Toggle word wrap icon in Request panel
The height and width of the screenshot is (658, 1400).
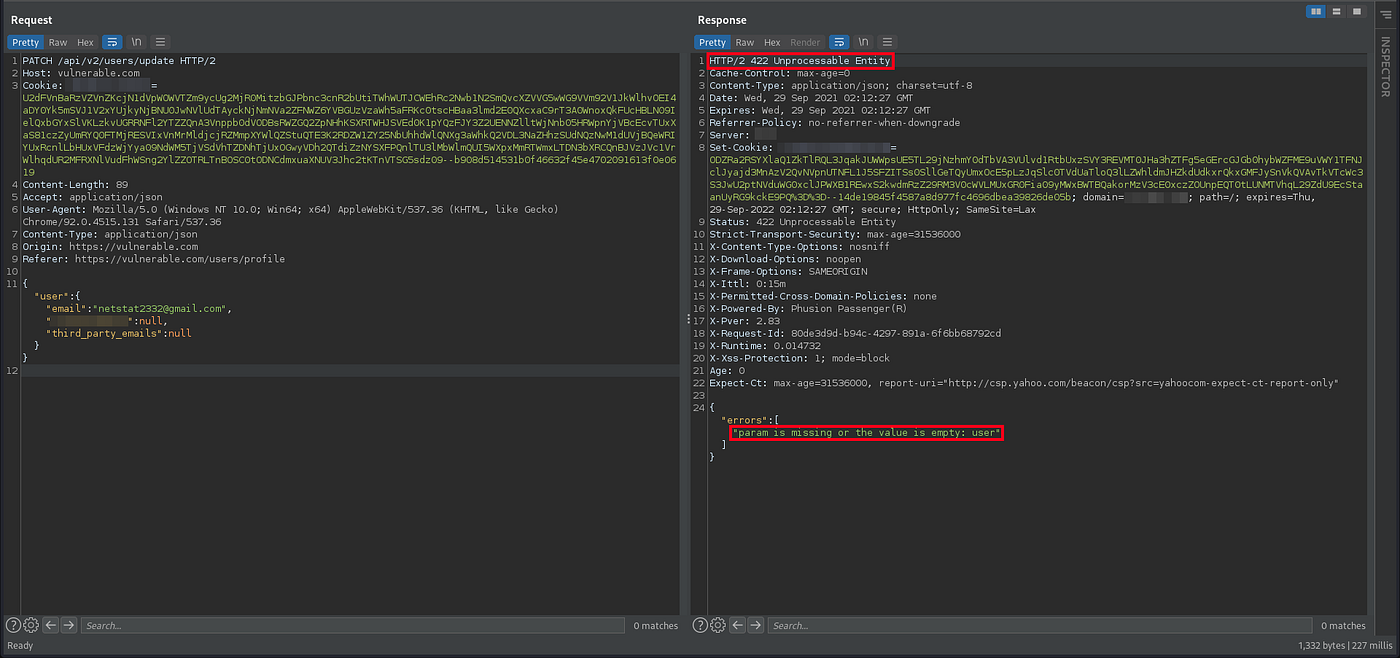pyautogui.click(x=112, y=42)
